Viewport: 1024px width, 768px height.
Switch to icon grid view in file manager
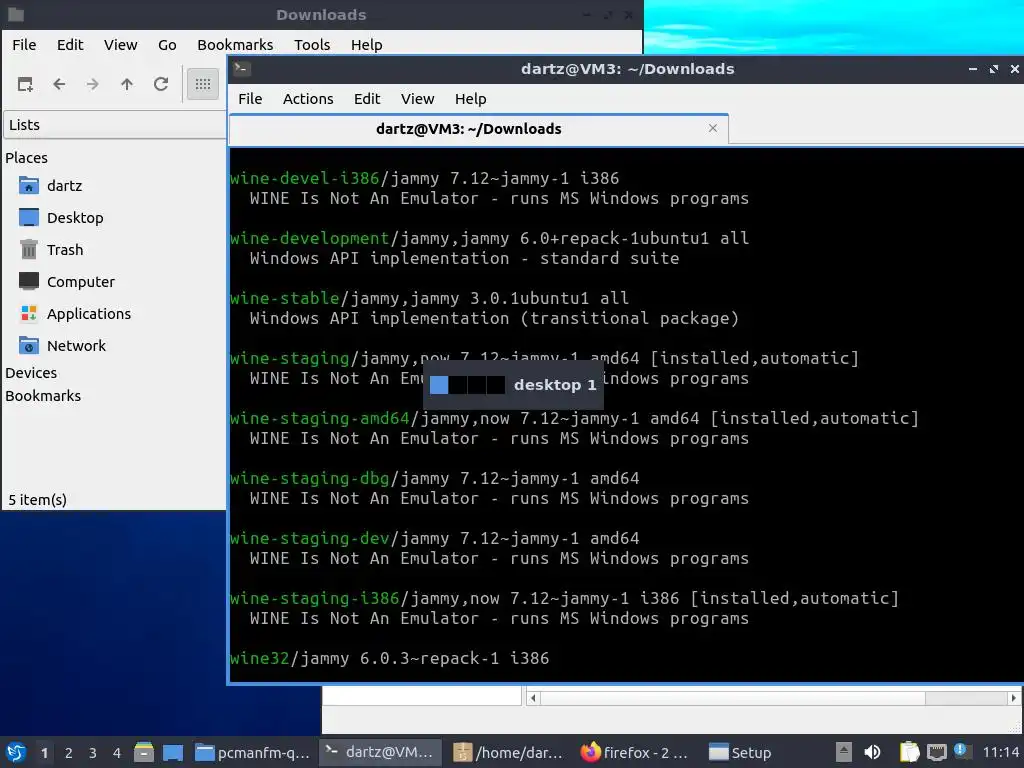point(203,84)
